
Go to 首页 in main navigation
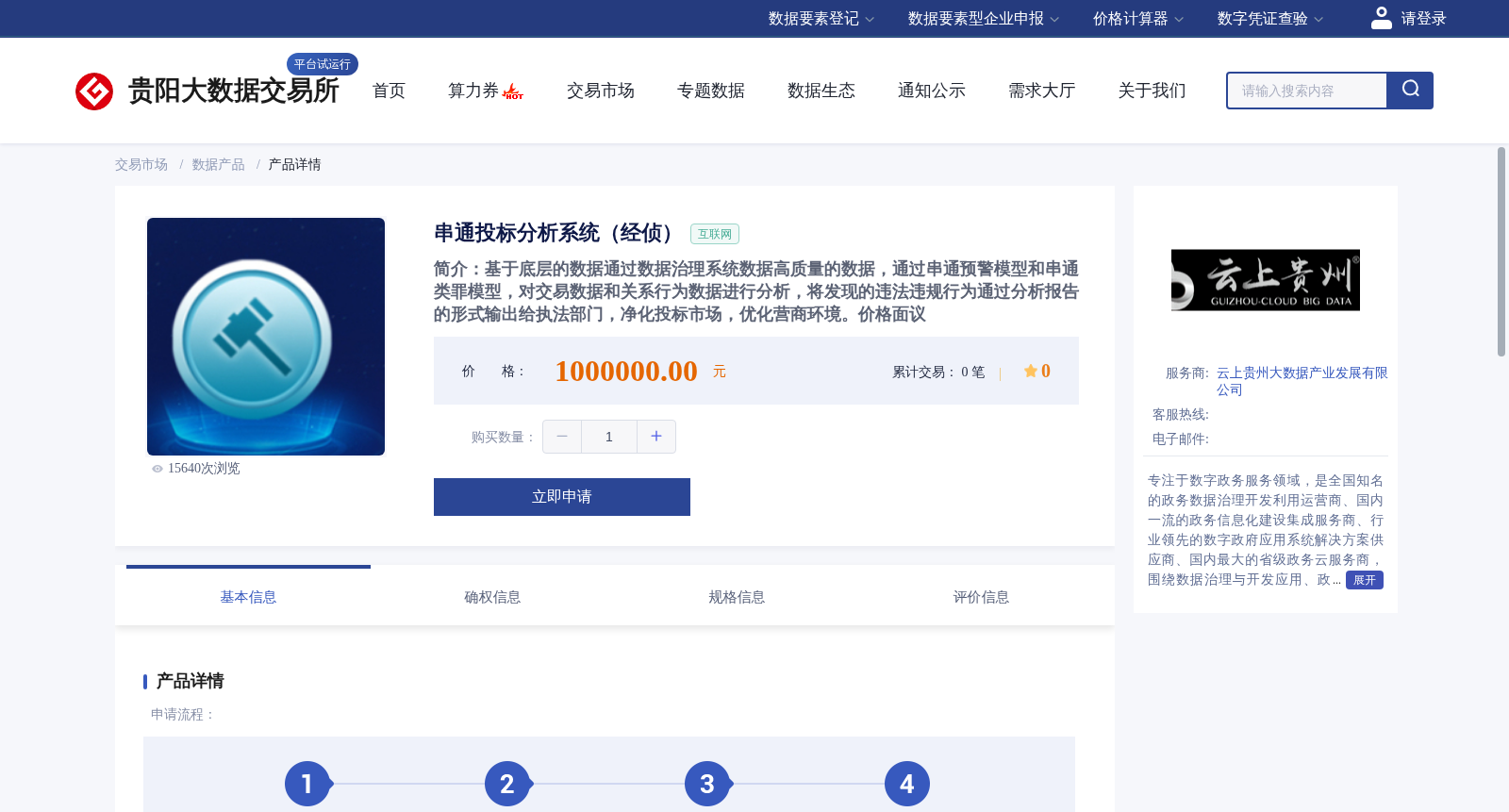coord(389,91)
